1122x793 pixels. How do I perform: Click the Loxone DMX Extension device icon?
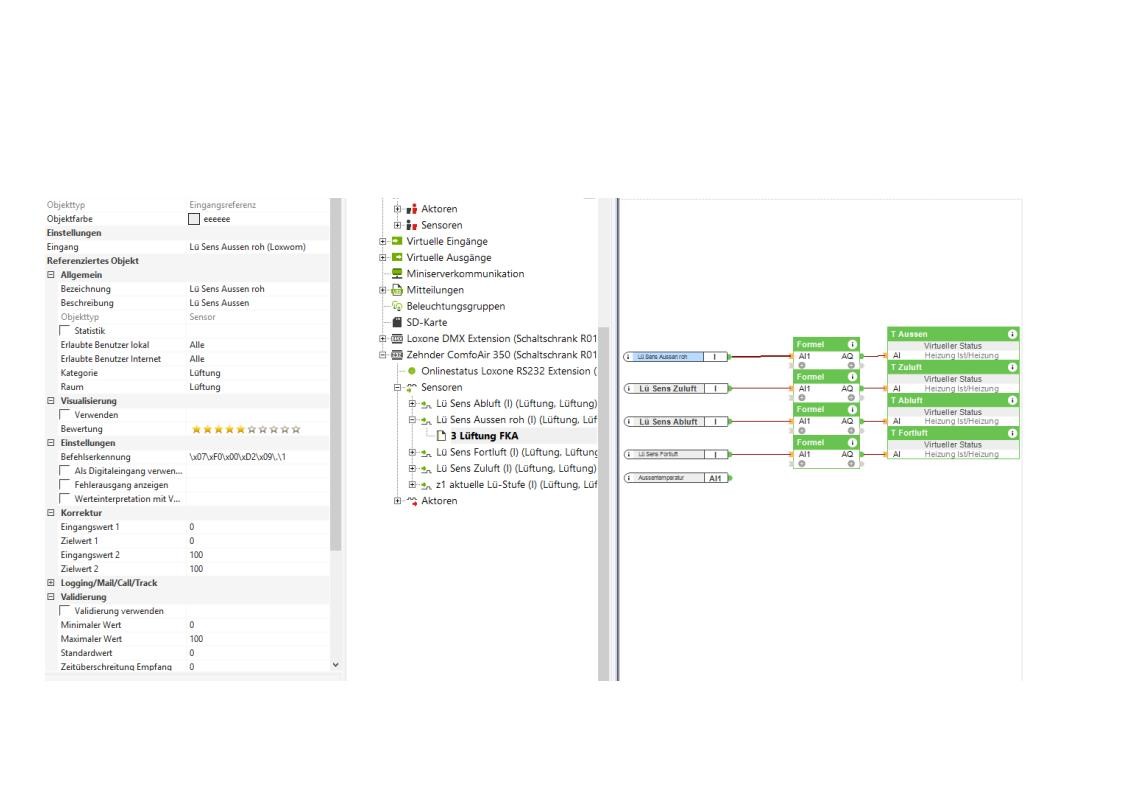397,339
